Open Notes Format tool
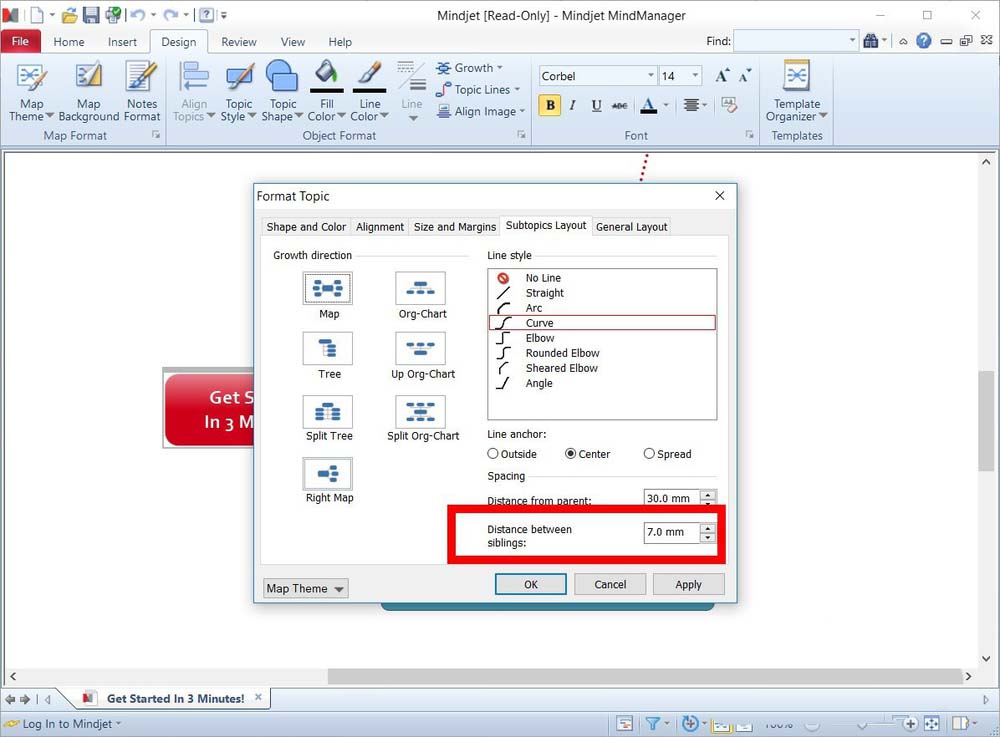Image resolution: width=1000 pixels, height=737 pixels. (x=142, y=92)
